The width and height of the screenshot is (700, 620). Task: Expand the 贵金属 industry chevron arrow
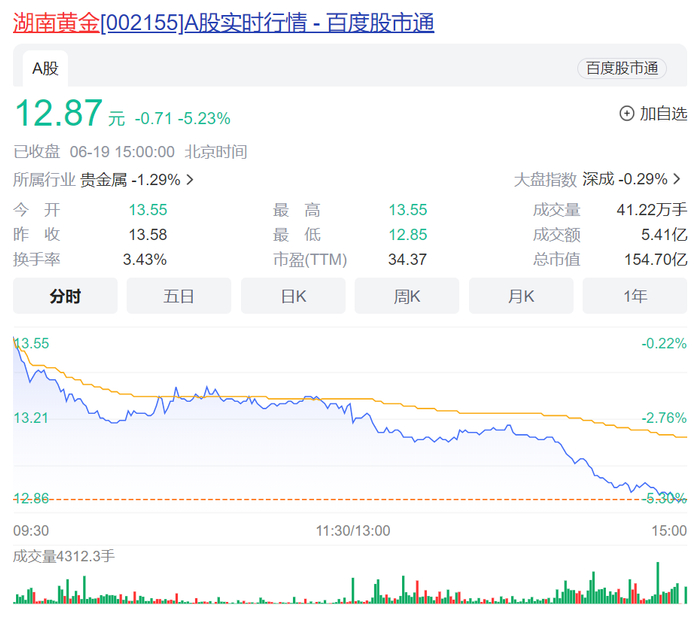190,180
